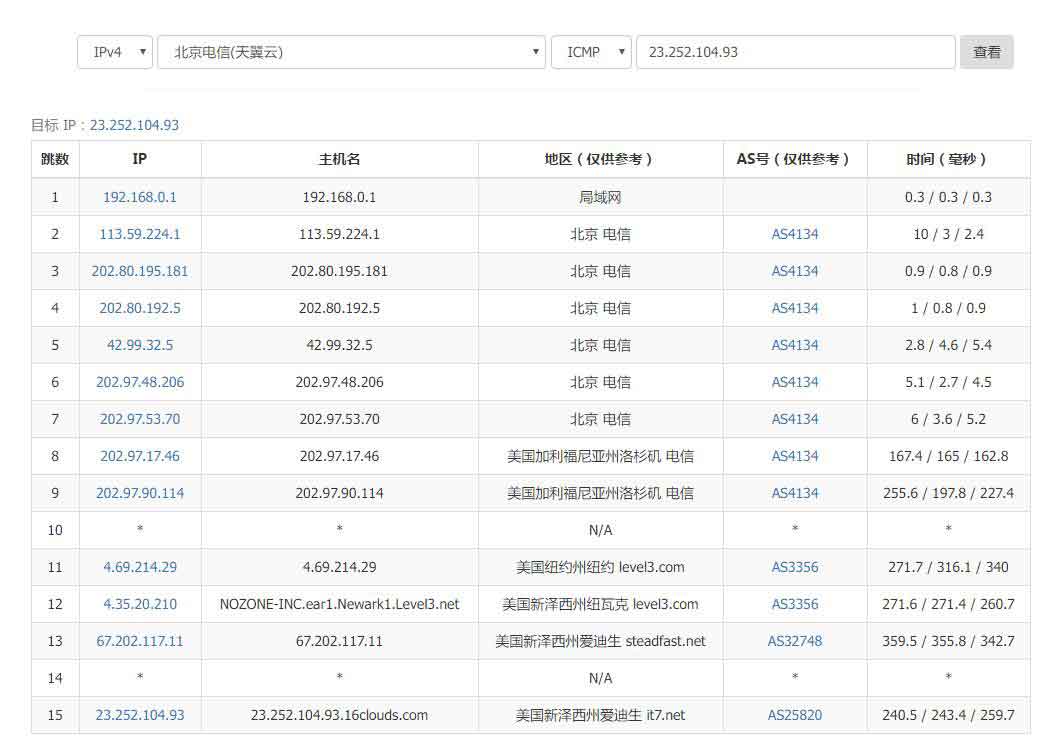Open the 目标 IP link 23.252.104.93 above the table
This screenshot has width=1053, height=742.
click(x=134, y=125)
